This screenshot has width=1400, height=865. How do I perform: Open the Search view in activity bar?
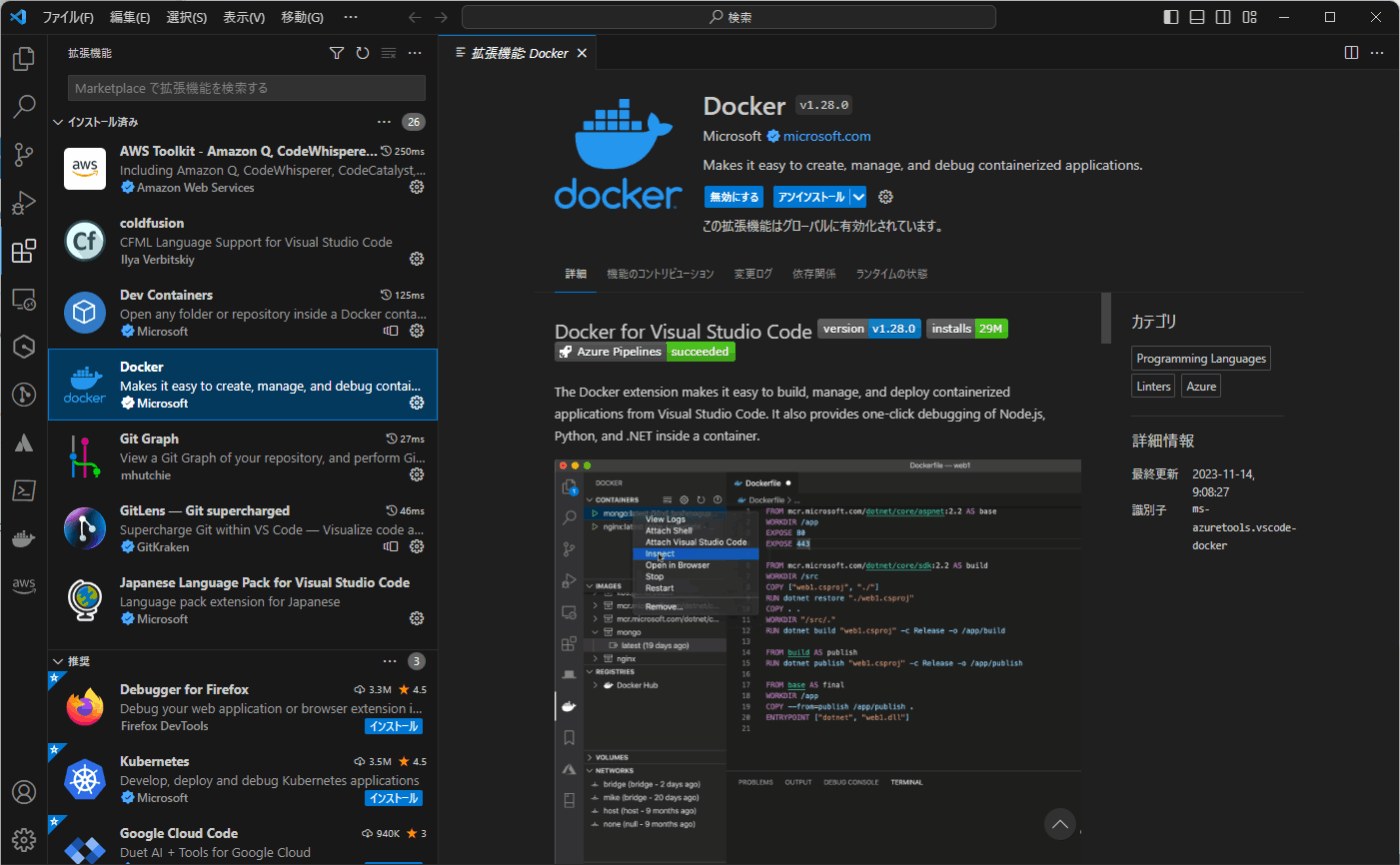[24, 106]
